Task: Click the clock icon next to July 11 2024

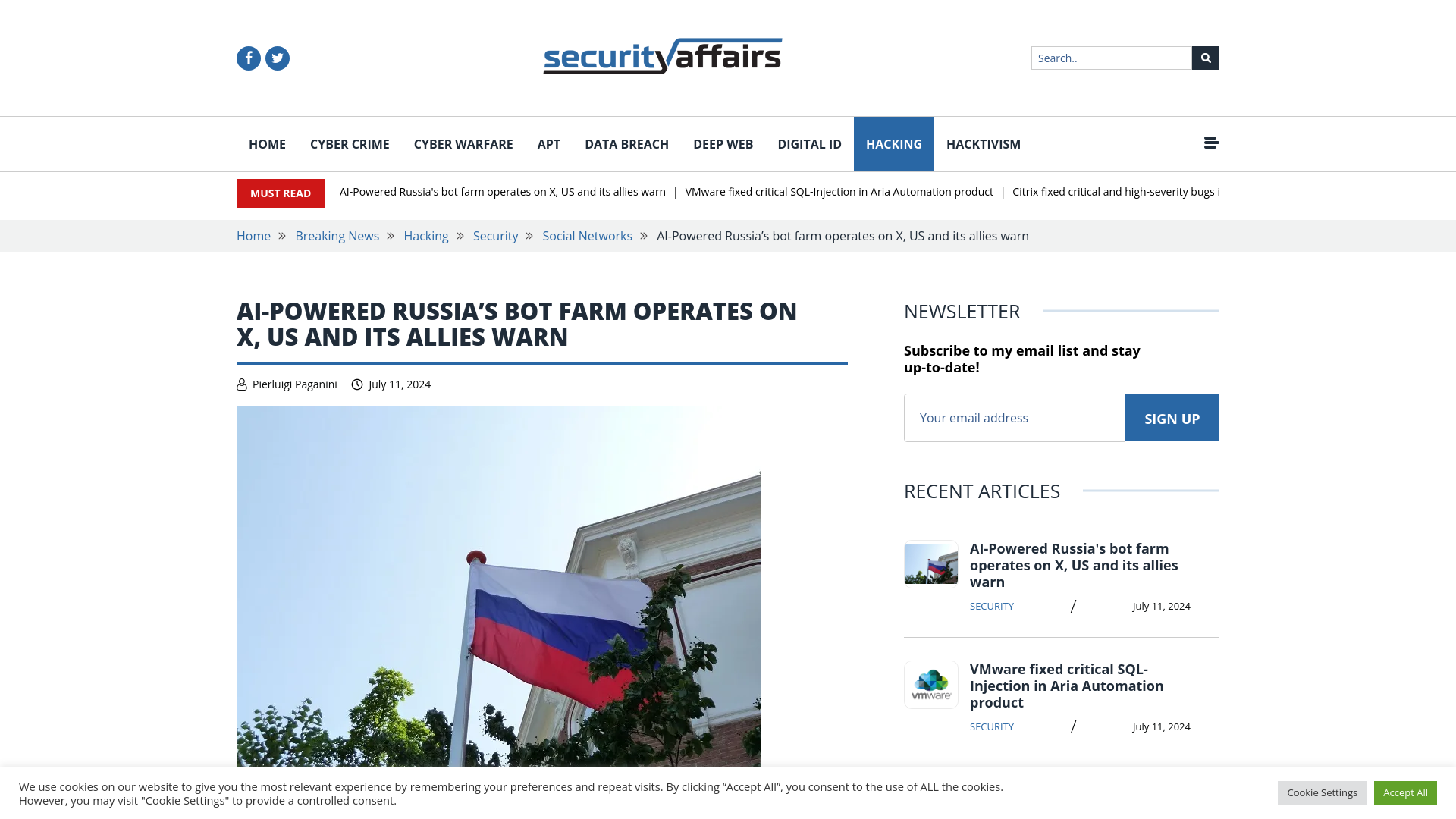Action: click(357, 384)
